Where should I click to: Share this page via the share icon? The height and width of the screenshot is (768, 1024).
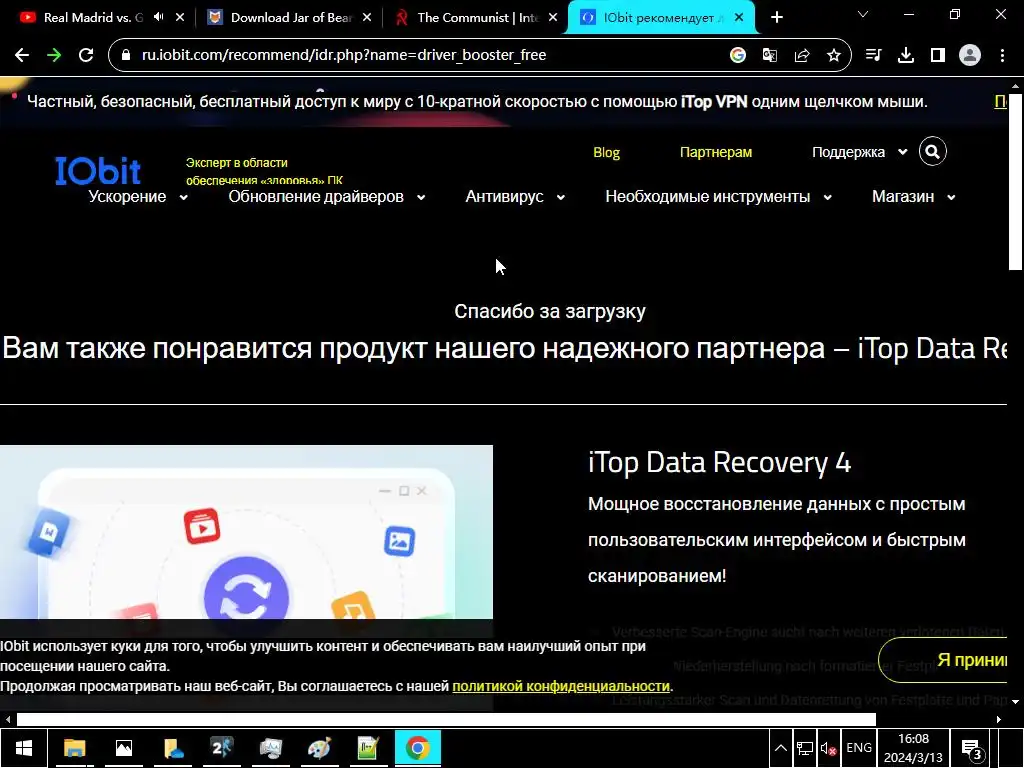[x=802, y=56]
